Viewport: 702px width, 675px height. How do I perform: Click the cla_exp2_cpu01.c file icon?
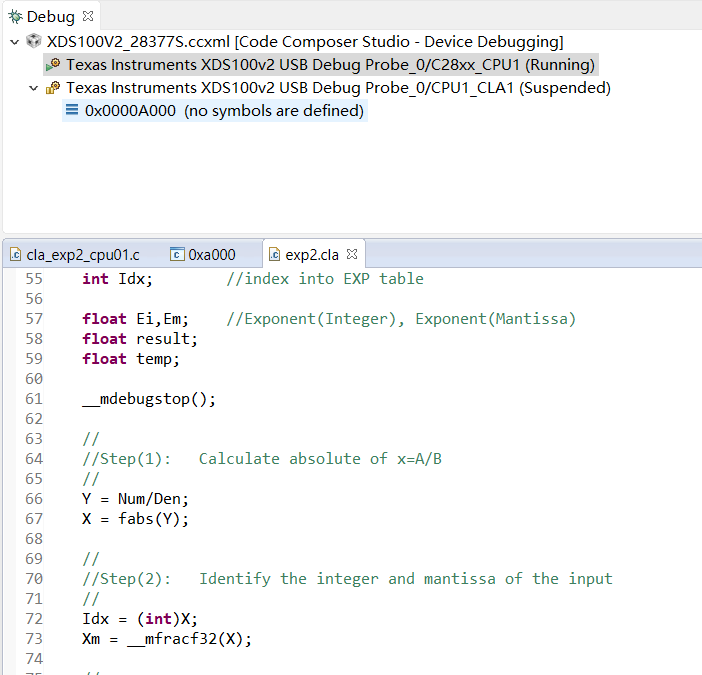[16, 254]
